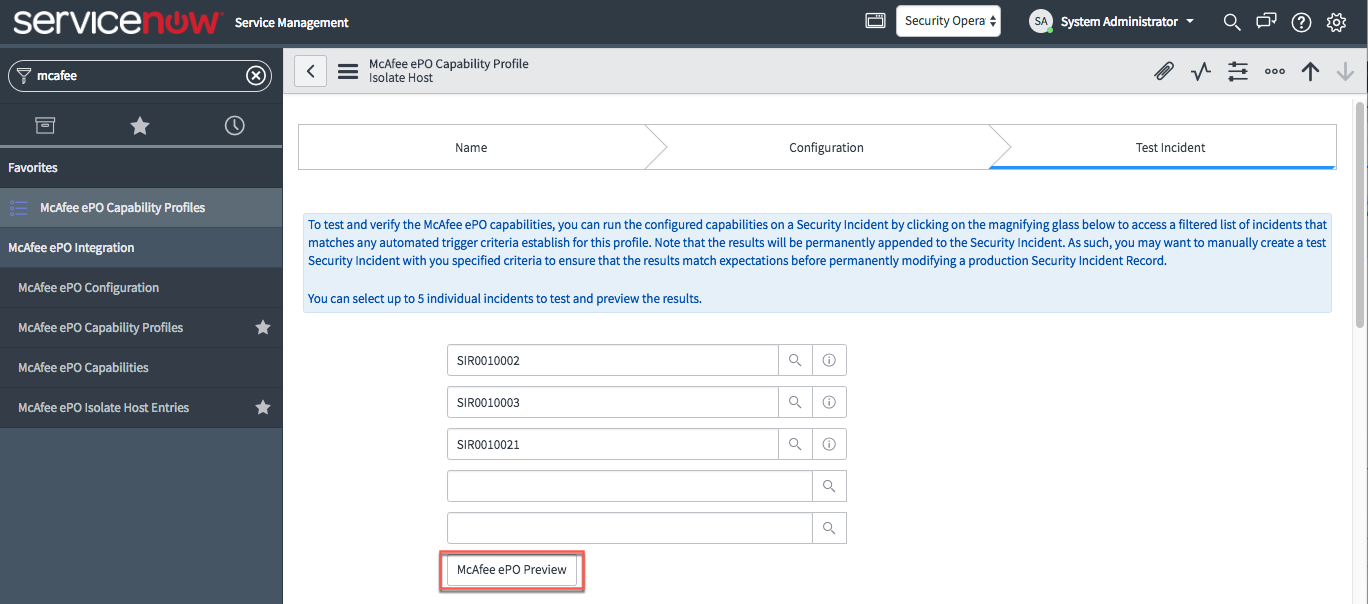This screenshot has height=604, width=1368.
Task: Open the Security Operations scope dropdown
Action: 948,21
